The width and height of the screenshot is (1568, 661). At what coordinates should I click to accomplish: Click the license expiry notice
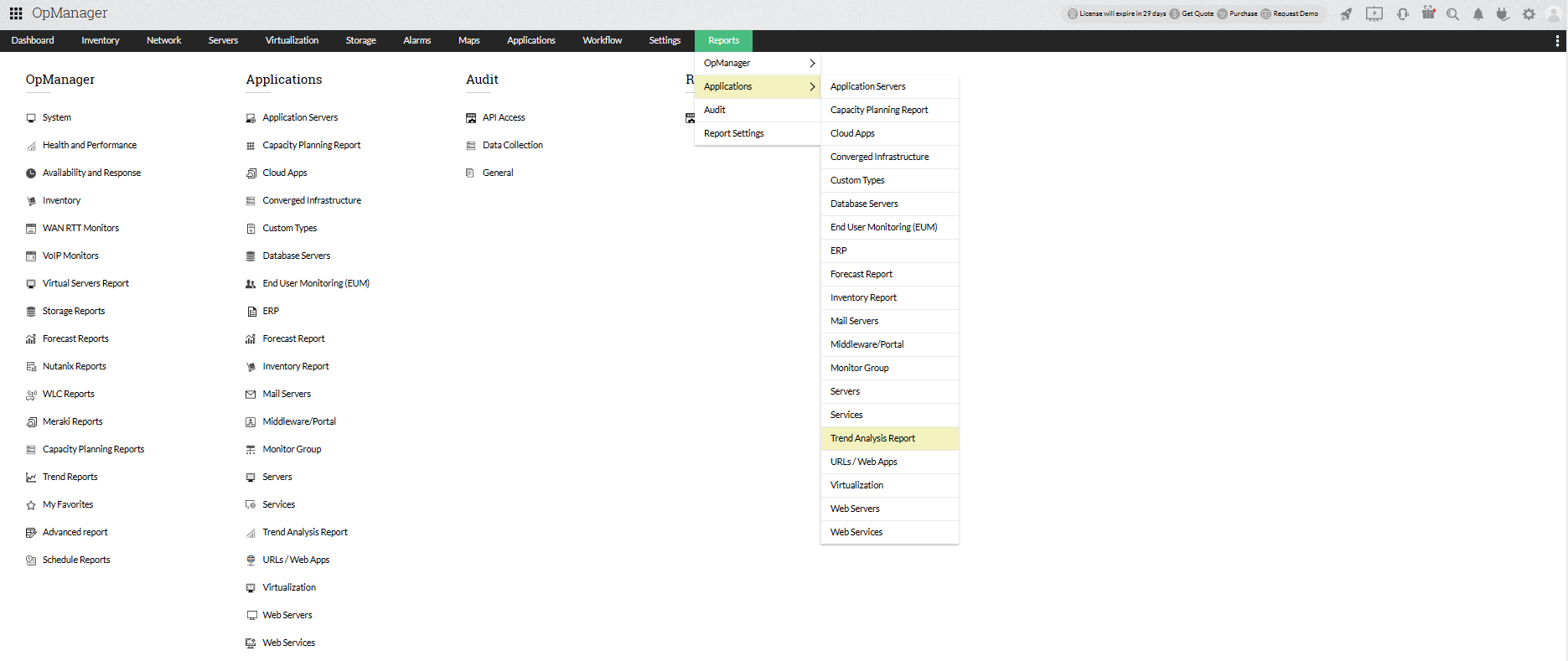[x=1123, y=14]
